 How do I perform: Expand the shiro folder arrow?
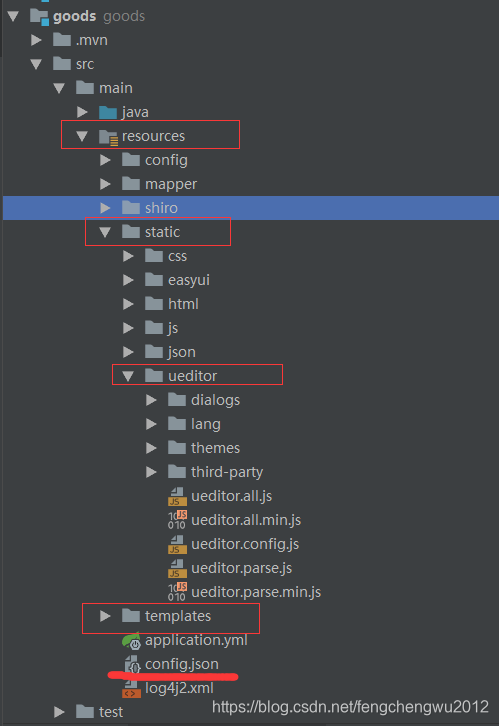click(106, 207)
